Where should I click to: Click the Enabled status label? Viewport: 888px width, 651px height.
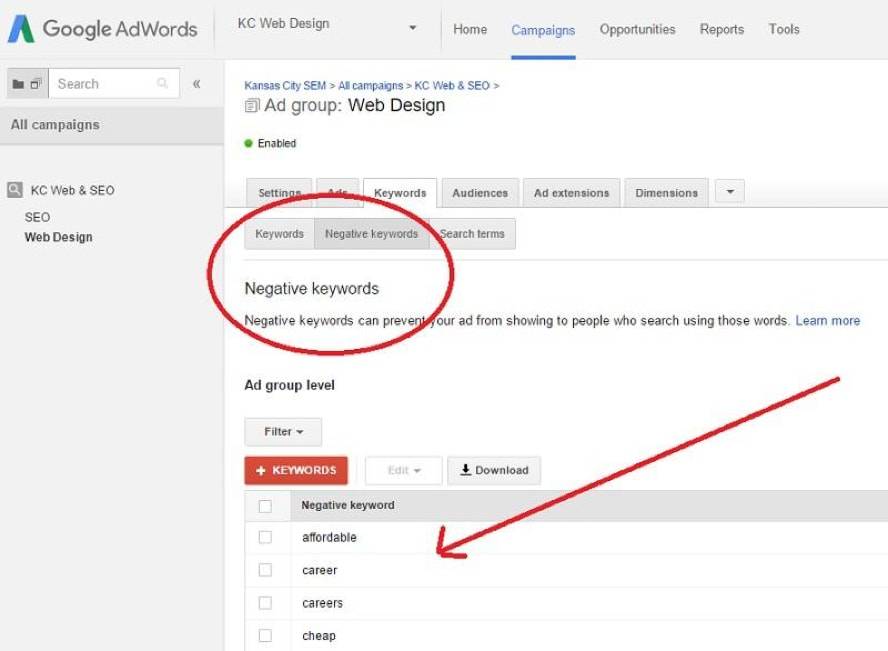click(x=277, y=143)
